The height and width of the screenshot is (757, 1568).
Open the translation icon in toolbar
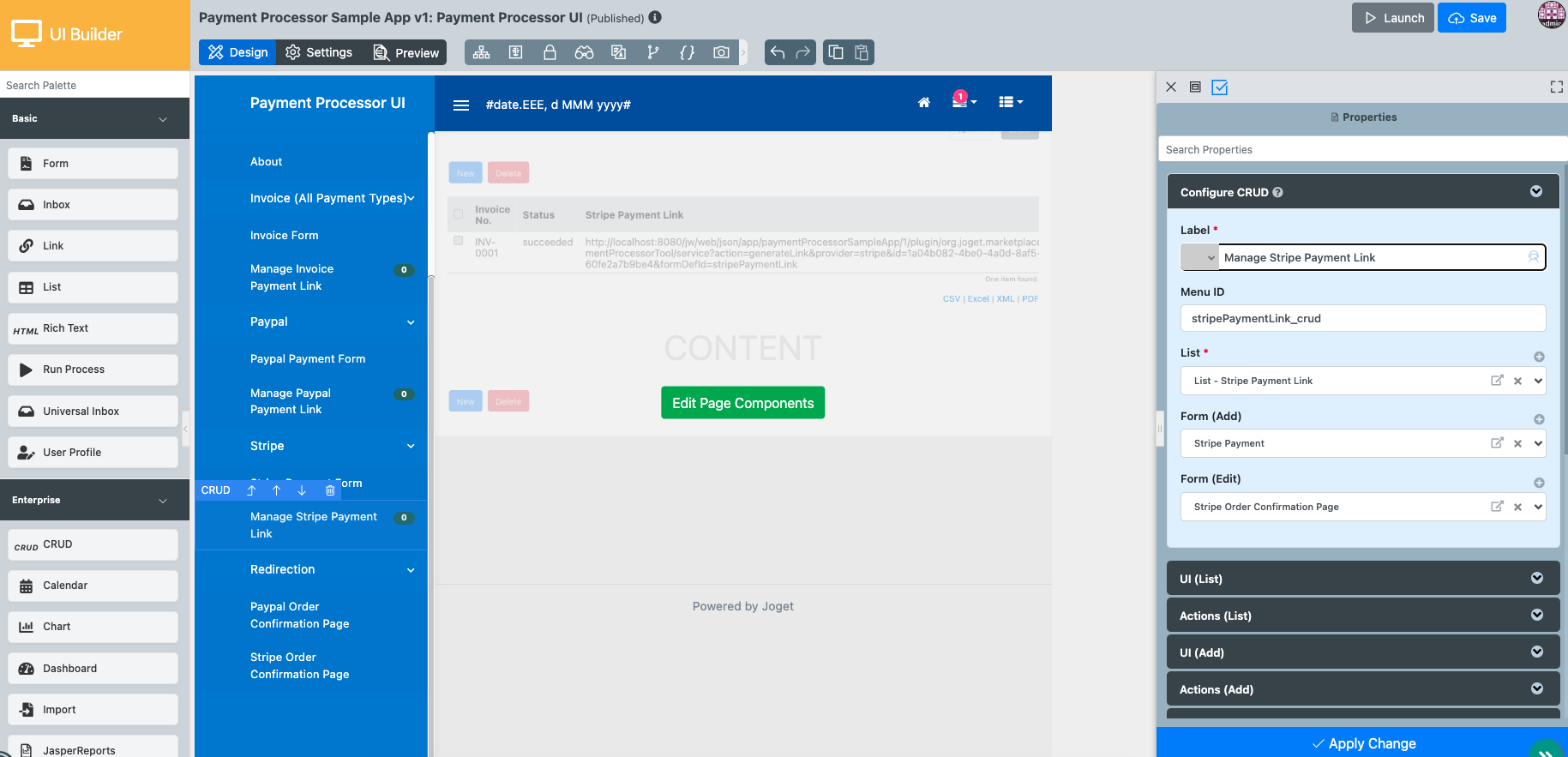(x=618, y=52)
